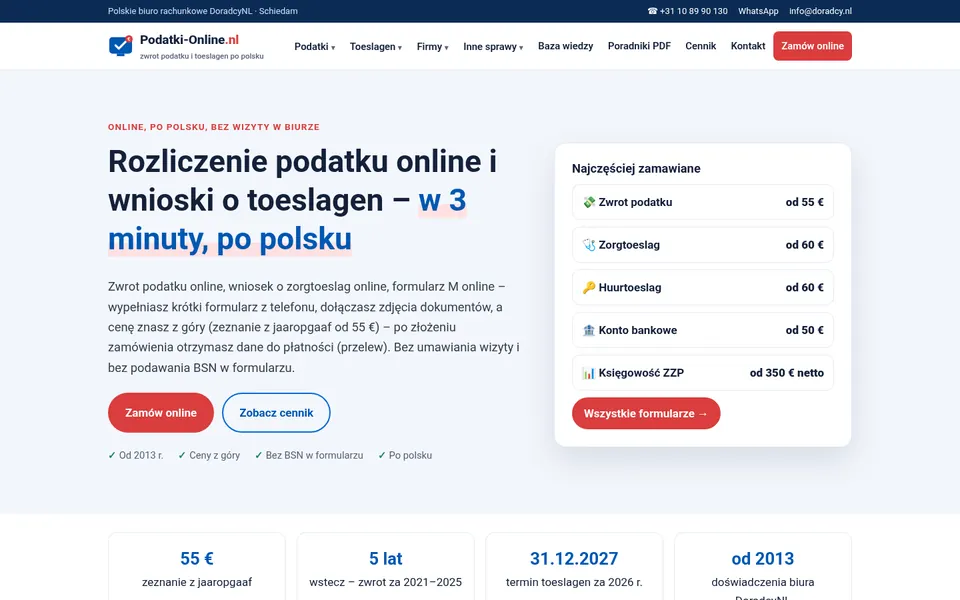
Task: Click the bank icon in Konto bankowe row
Action: pyautogui.click(x=588, y=330)
